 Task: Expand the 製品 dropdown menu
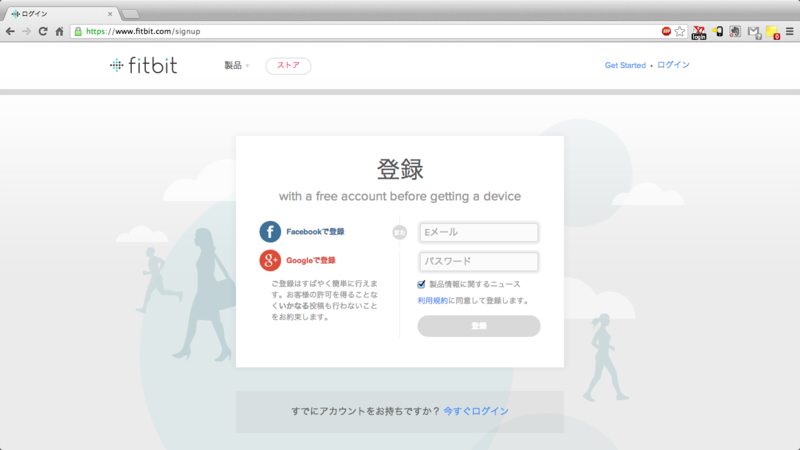point(237,65)
